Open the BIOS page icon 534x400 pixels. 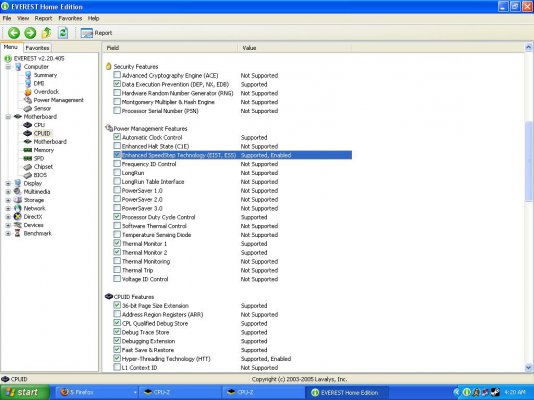point(28,175)
